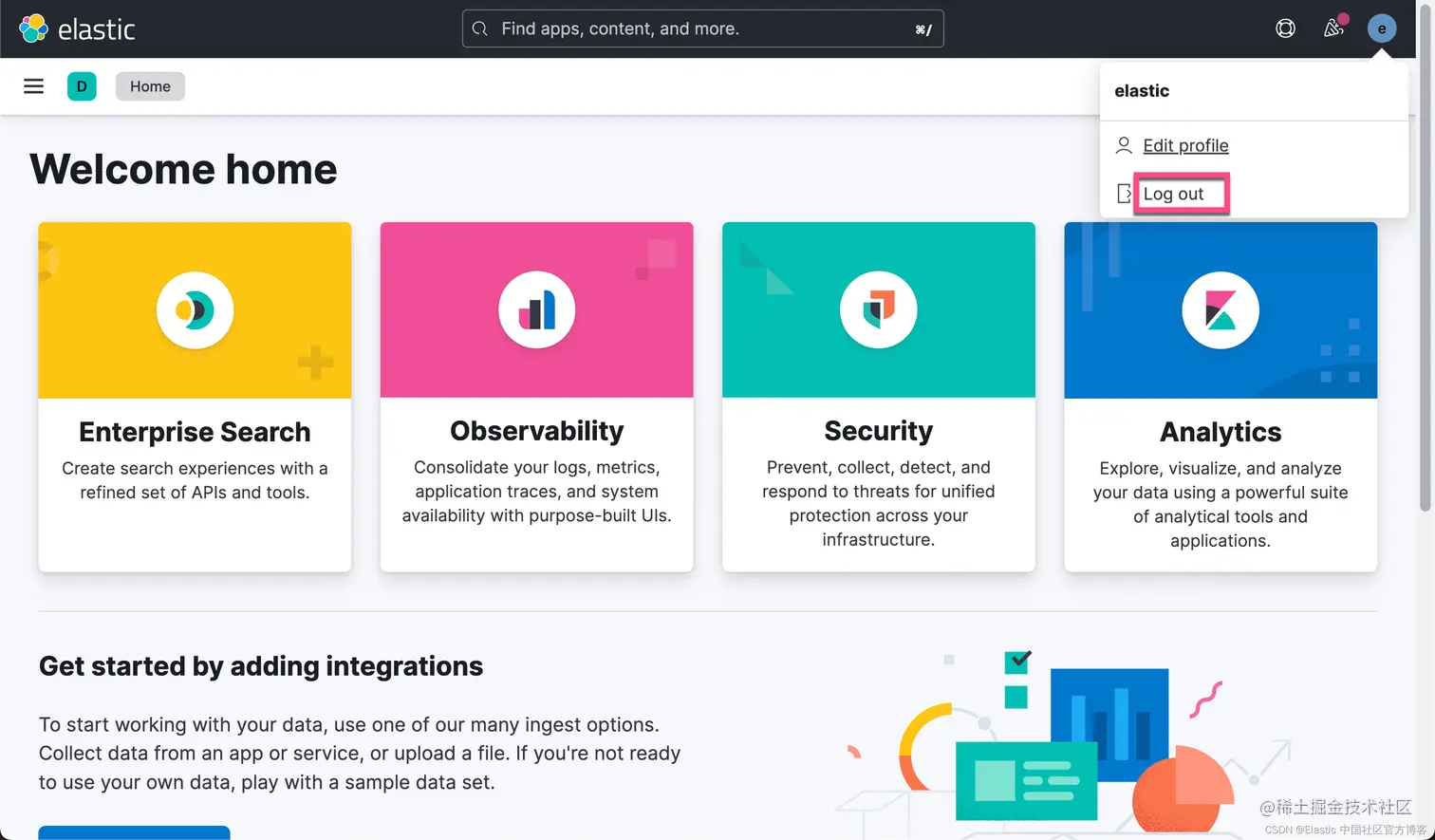1435x840 pixels.
Task: Click the log out door icon
Action: [x=1124, y=194]
